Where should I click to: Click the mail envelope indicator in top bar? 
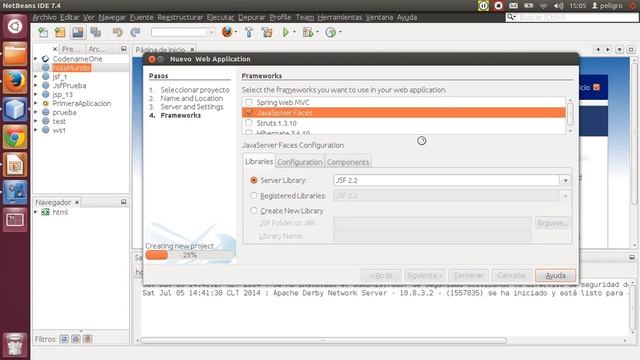[x=513, y=6]
